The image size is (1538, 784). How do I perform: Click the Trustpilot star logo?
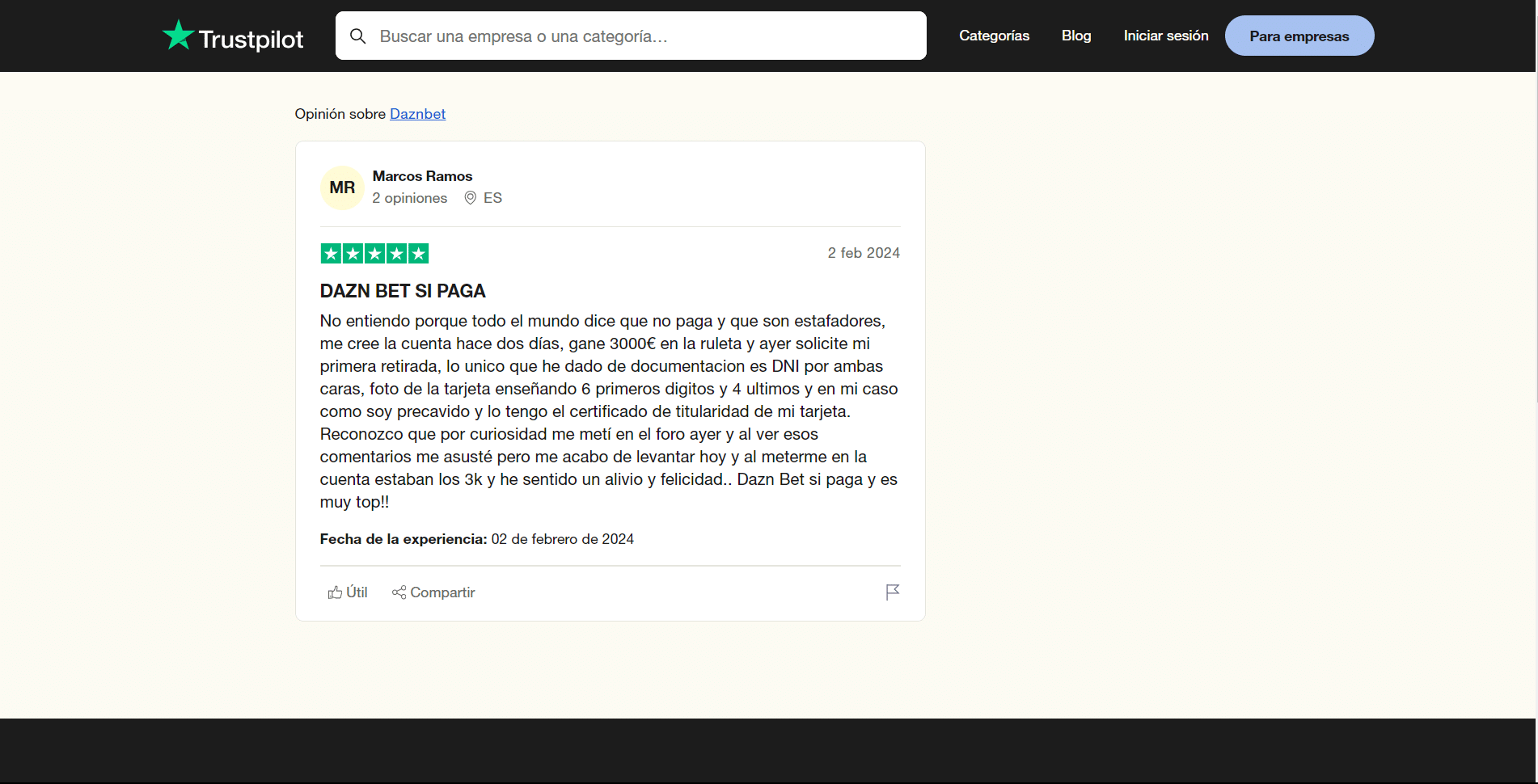coord(177,34)
